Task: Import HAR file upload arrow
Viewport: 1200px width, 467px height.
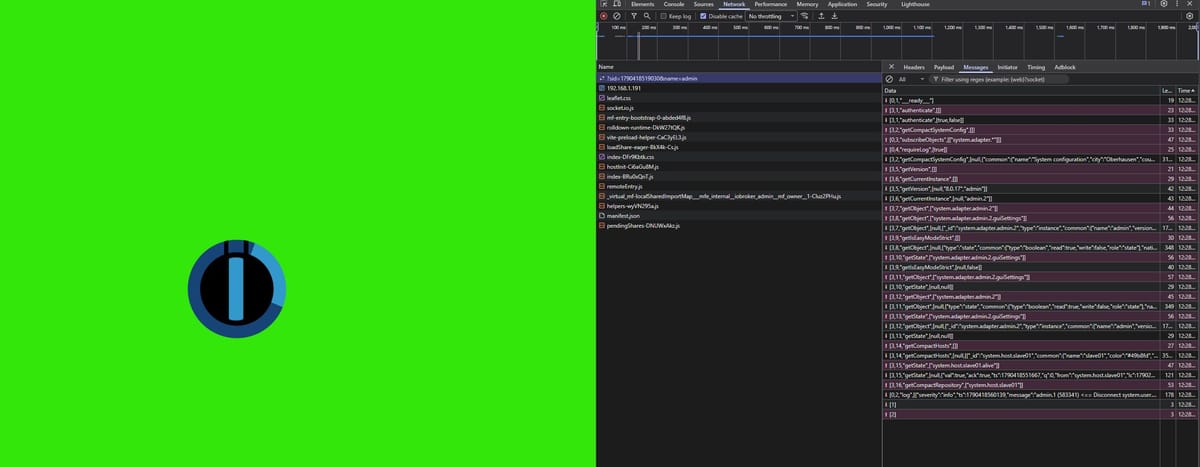Action: point(821,16)
